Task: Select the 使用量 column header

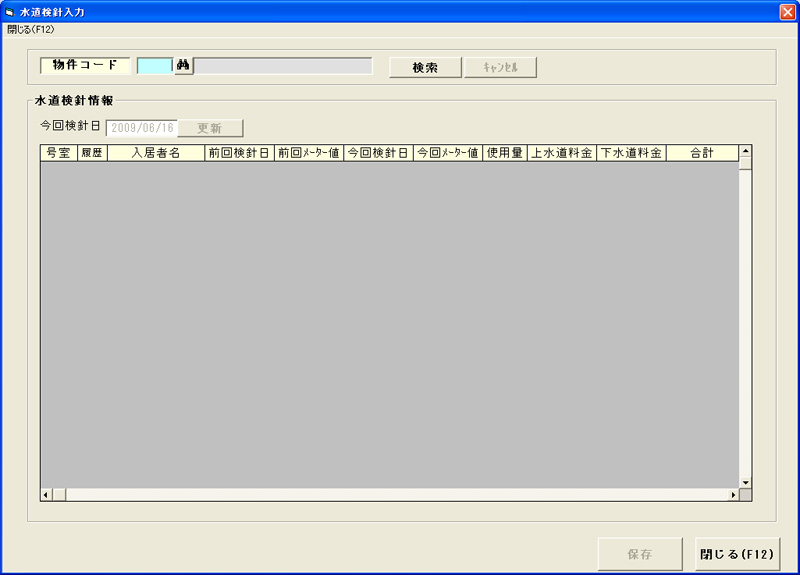Action: coord(505,153)
